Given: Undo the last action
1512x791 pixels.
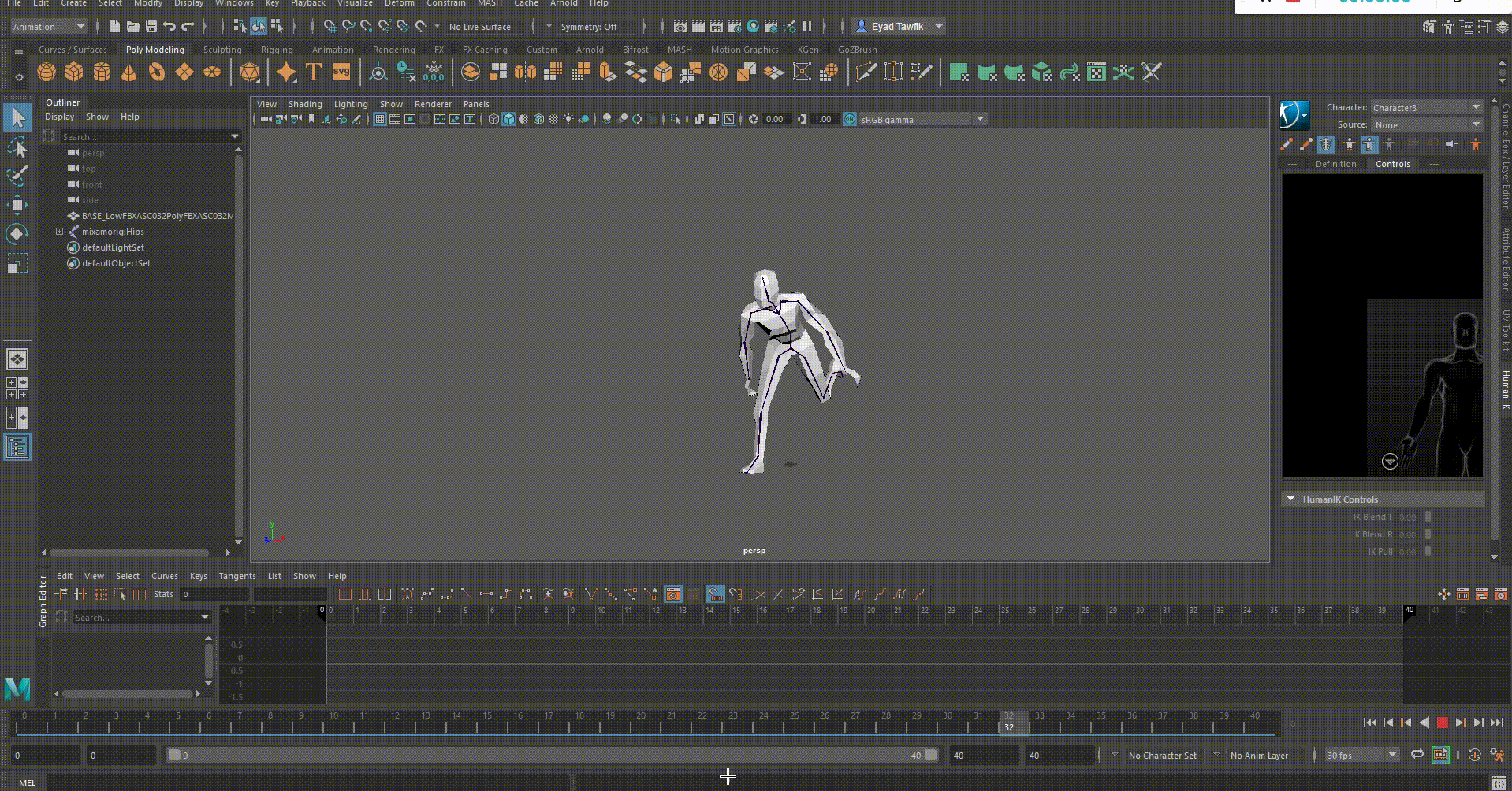Looking at the screenshot, I should coord(169,27).
